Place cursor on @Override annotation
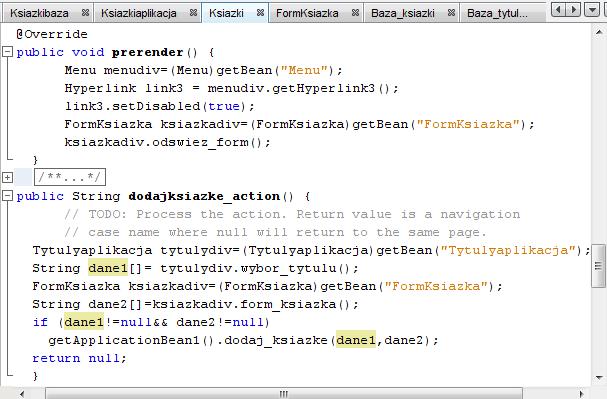 (x=52, y=34)
